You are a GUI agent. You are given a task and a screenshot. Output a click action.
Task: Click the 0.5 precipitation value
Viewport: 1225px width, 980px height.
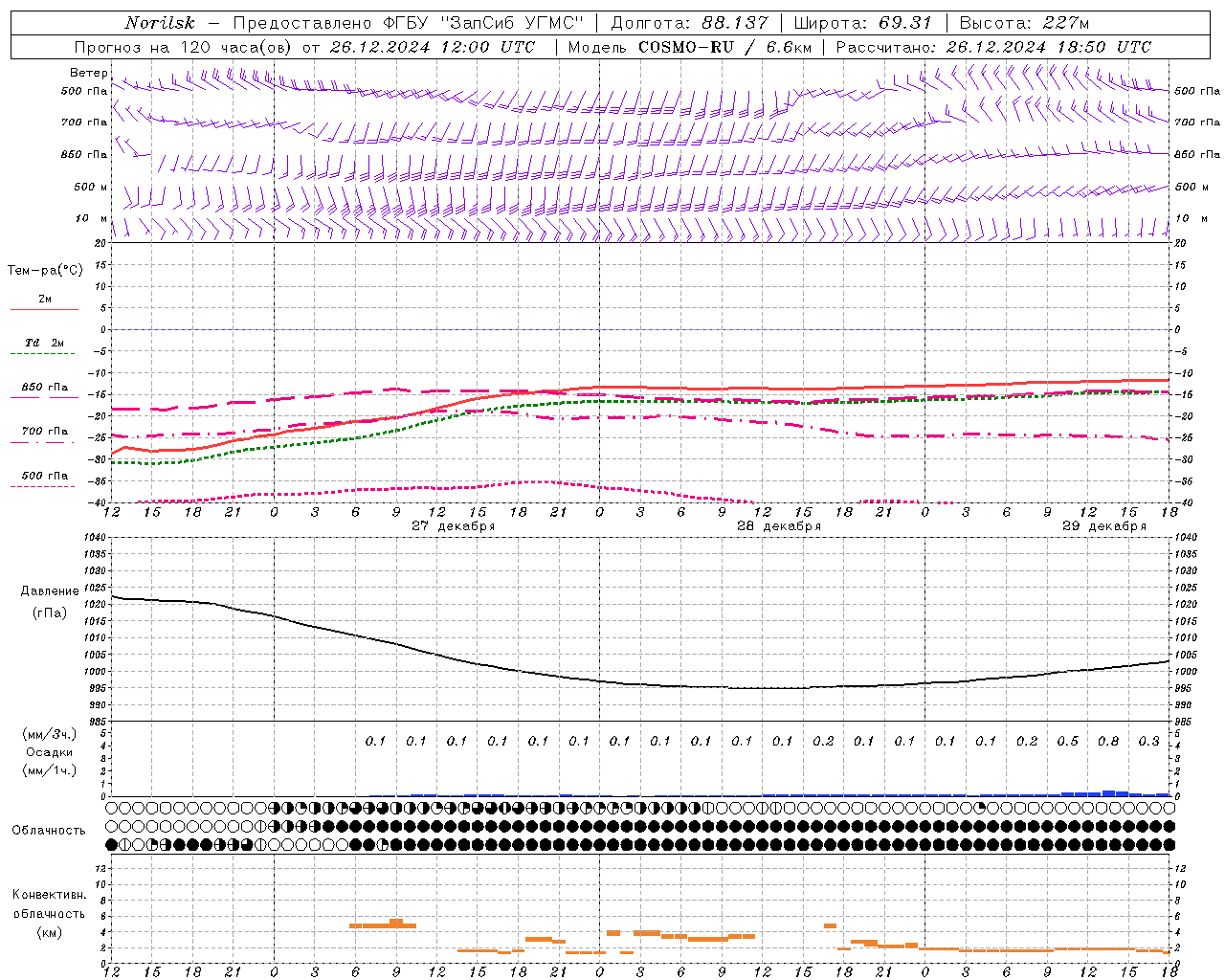coord(1068,741)
